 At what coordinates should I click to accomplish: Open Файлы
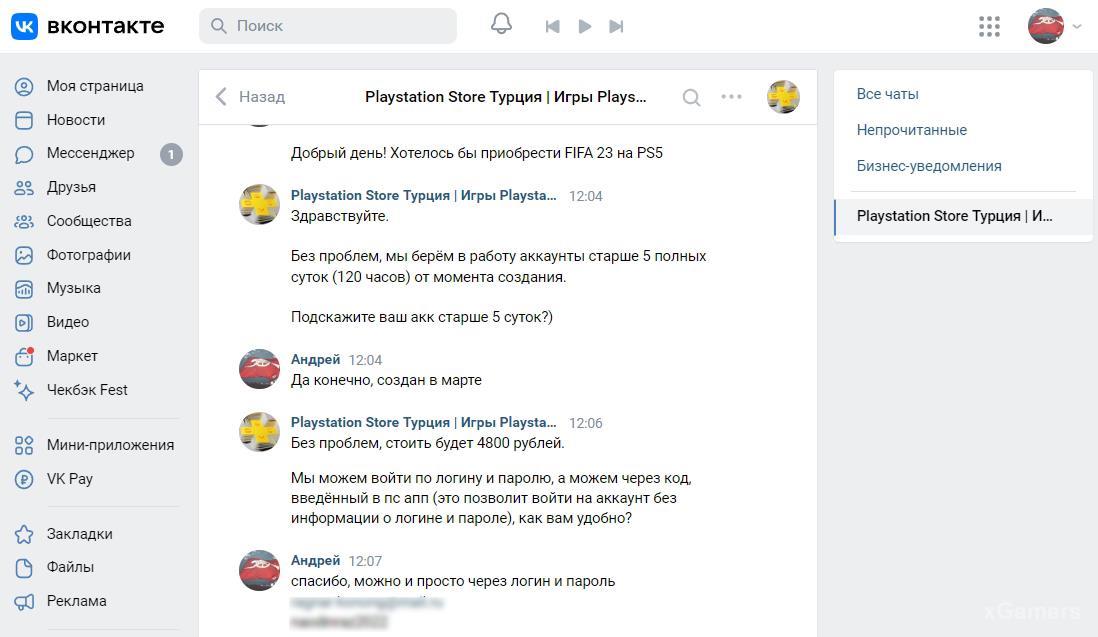70,567
